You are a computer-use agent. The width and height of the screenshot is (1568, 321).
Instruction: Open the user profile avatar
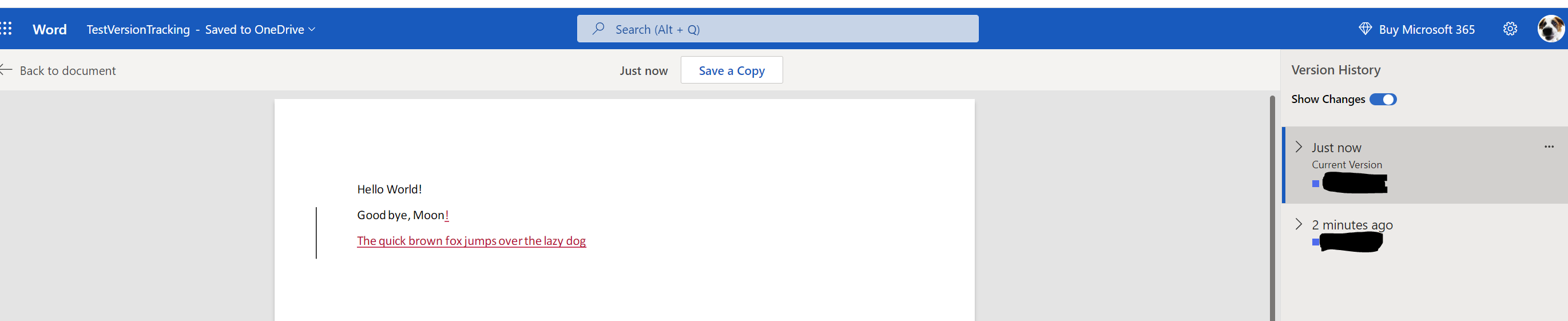point(1550,29)
